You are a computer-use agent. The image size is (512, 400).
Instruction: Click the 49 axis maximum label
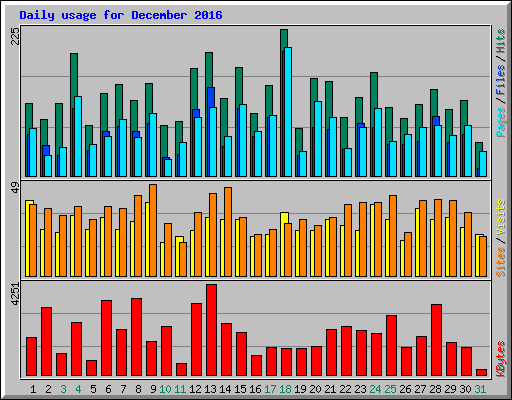click(x=15, y=188)
